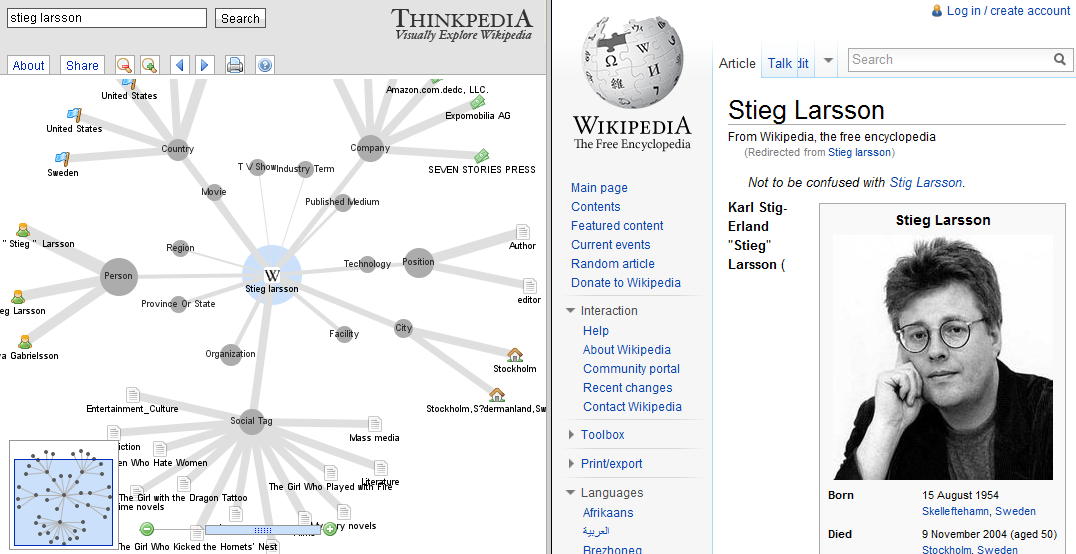1076x554 pixels.
Task: Click the zoom out magnifier icon
Action: tap(124, 65)
